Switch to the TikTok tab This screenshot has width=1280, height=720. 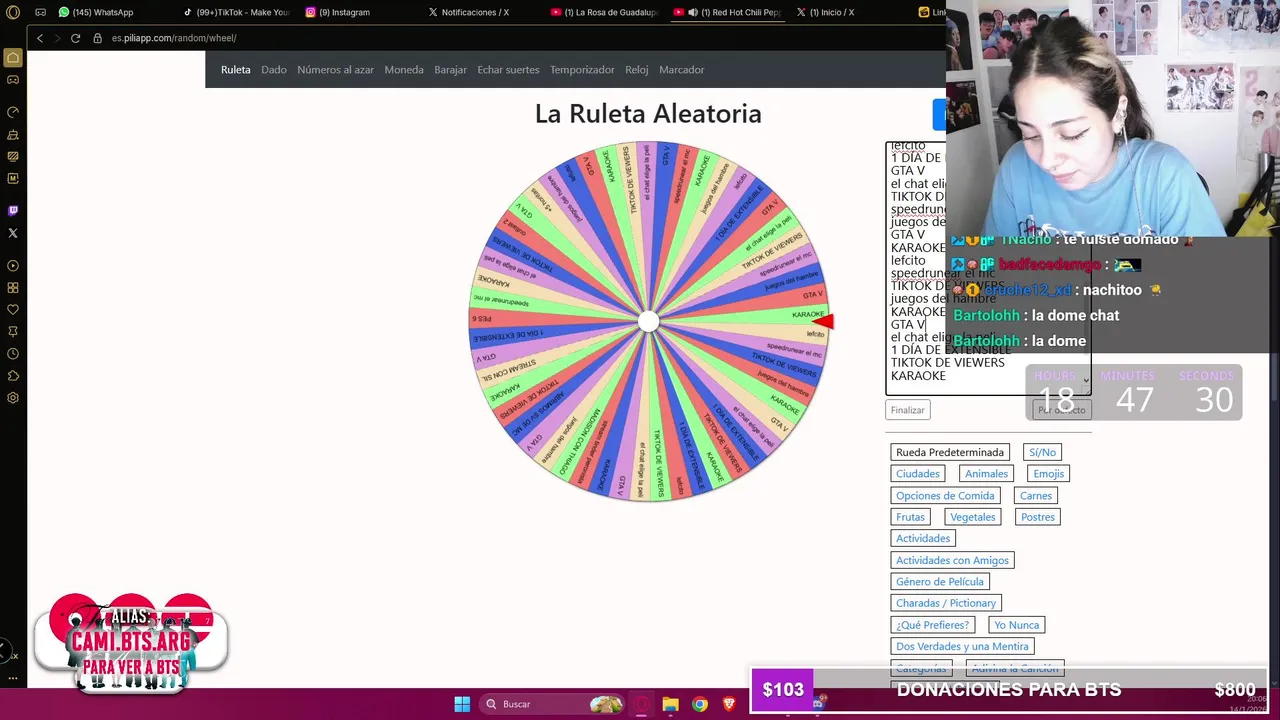pos(237,12)
